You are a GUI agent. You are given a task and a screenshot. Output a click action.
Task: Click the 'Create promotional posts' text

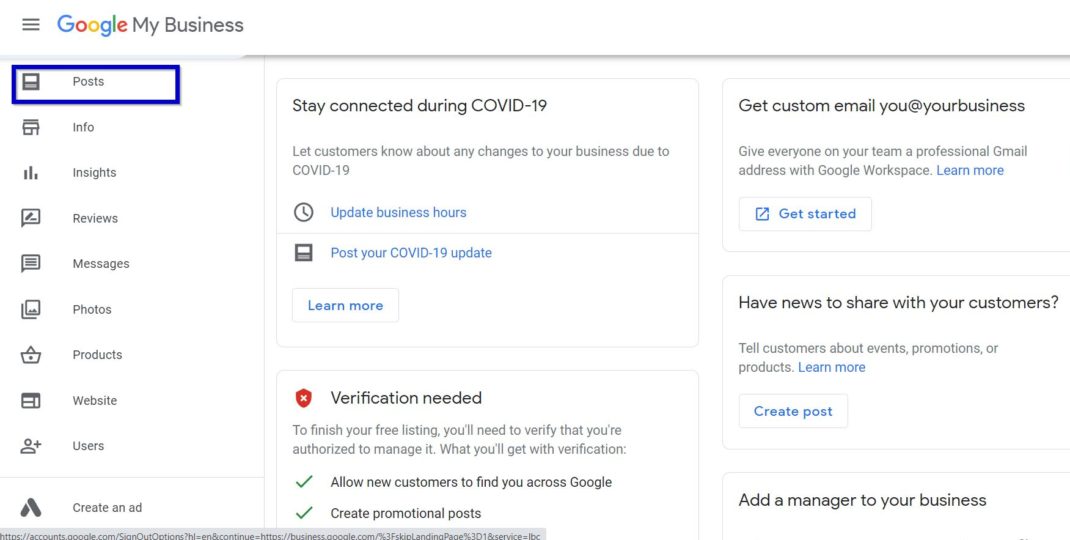click(x=406, y=513)
